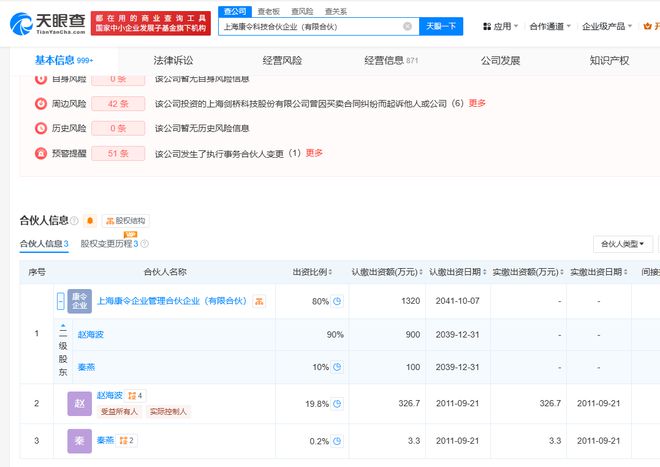
Task: Click equity structure icon beside 上海康令企业管理合伙企业
Action: point(259,301)
